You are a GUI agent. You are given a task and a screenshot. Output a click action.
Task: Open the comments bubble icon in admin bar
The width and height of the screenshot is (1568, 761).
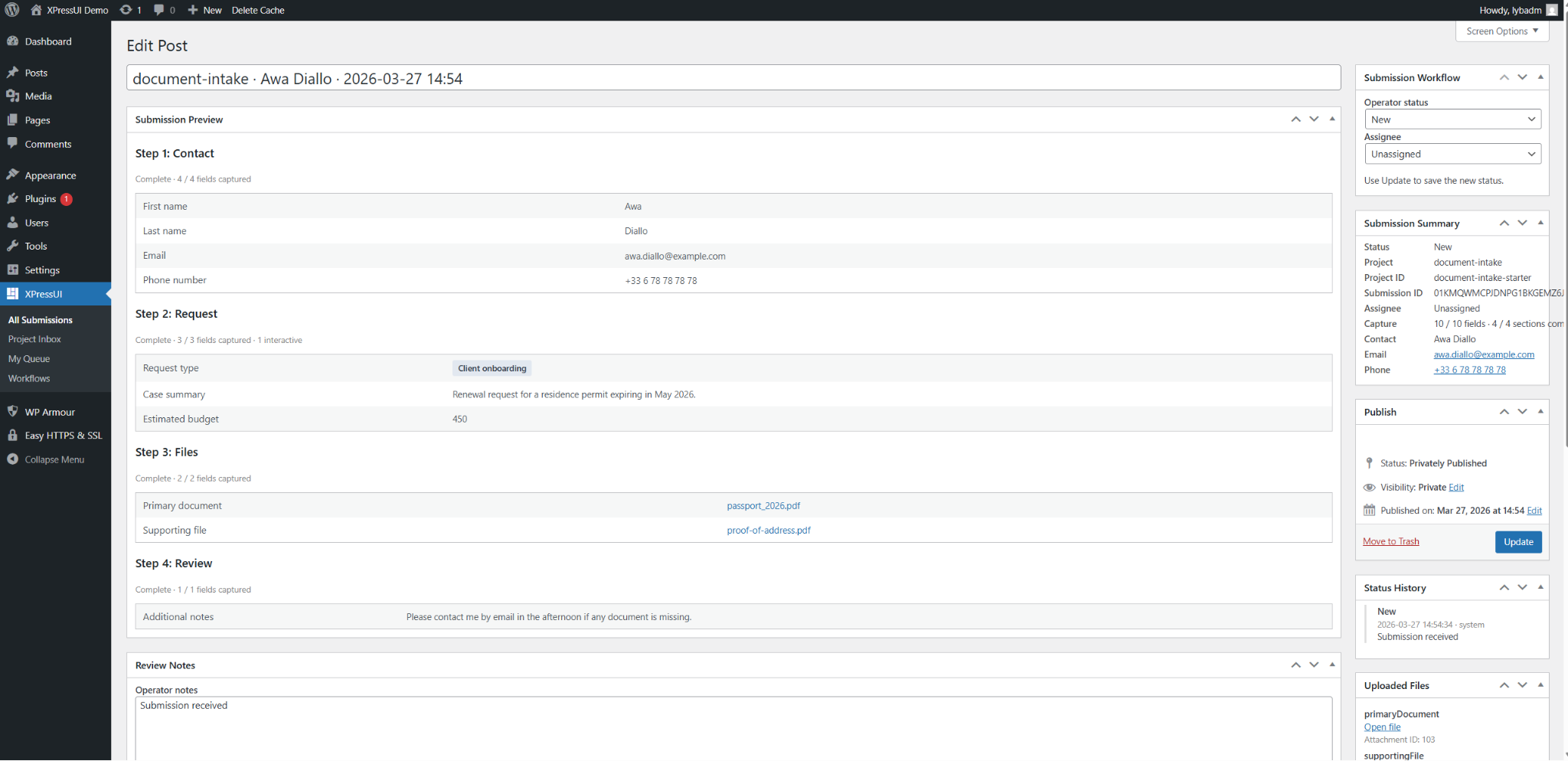click(158, 10)
